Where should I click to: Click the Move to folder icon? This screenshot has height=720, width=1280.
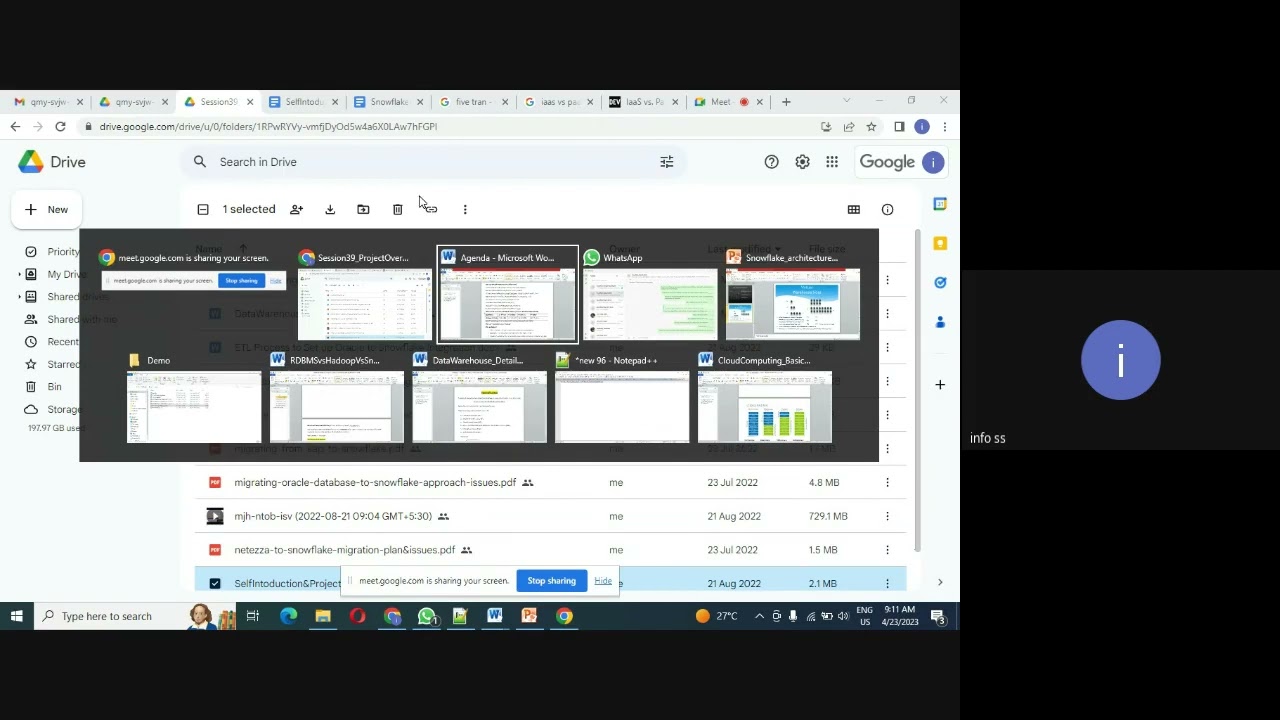(363, 209)
